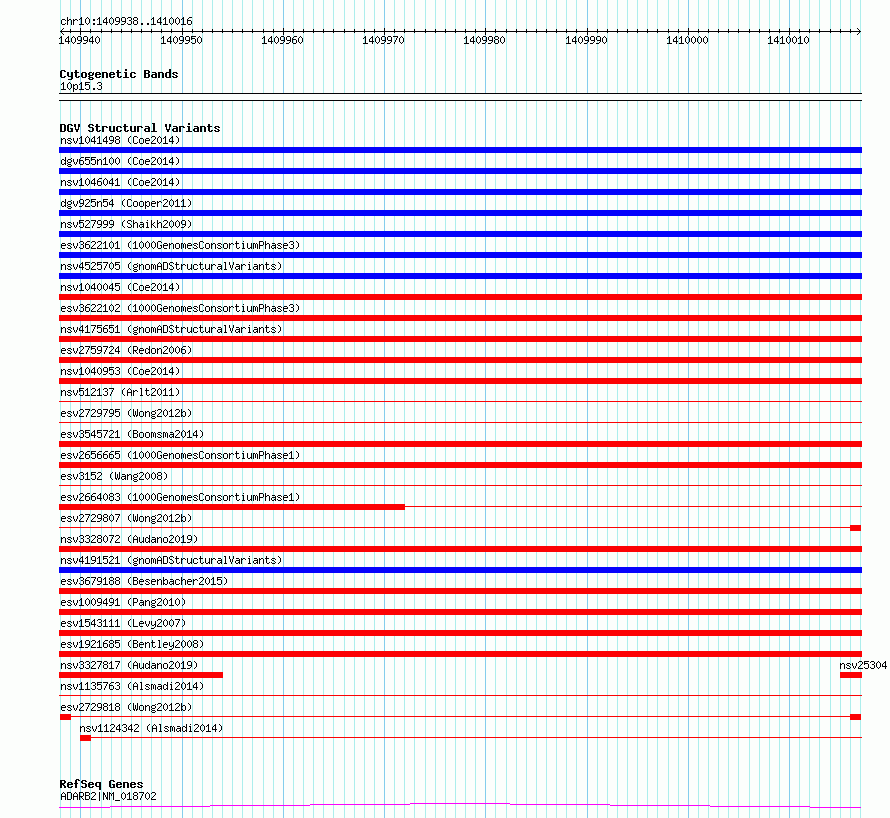Image resolution: width=890 pixels, height=818 pixels.
Task: Open variant nsv1135763 (Alsmadi2014)
Action: [132, 686]
